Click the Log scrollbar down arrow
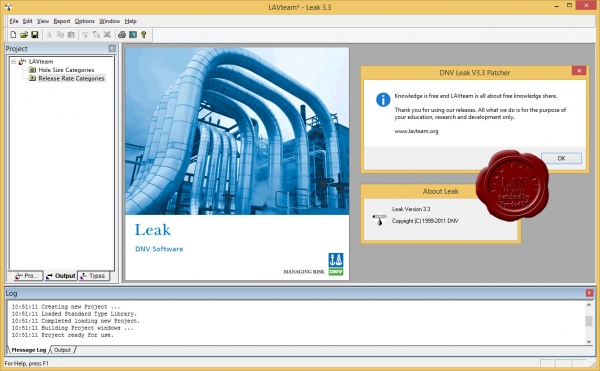This screenshot has width=600, height=371. coord(589,342)
